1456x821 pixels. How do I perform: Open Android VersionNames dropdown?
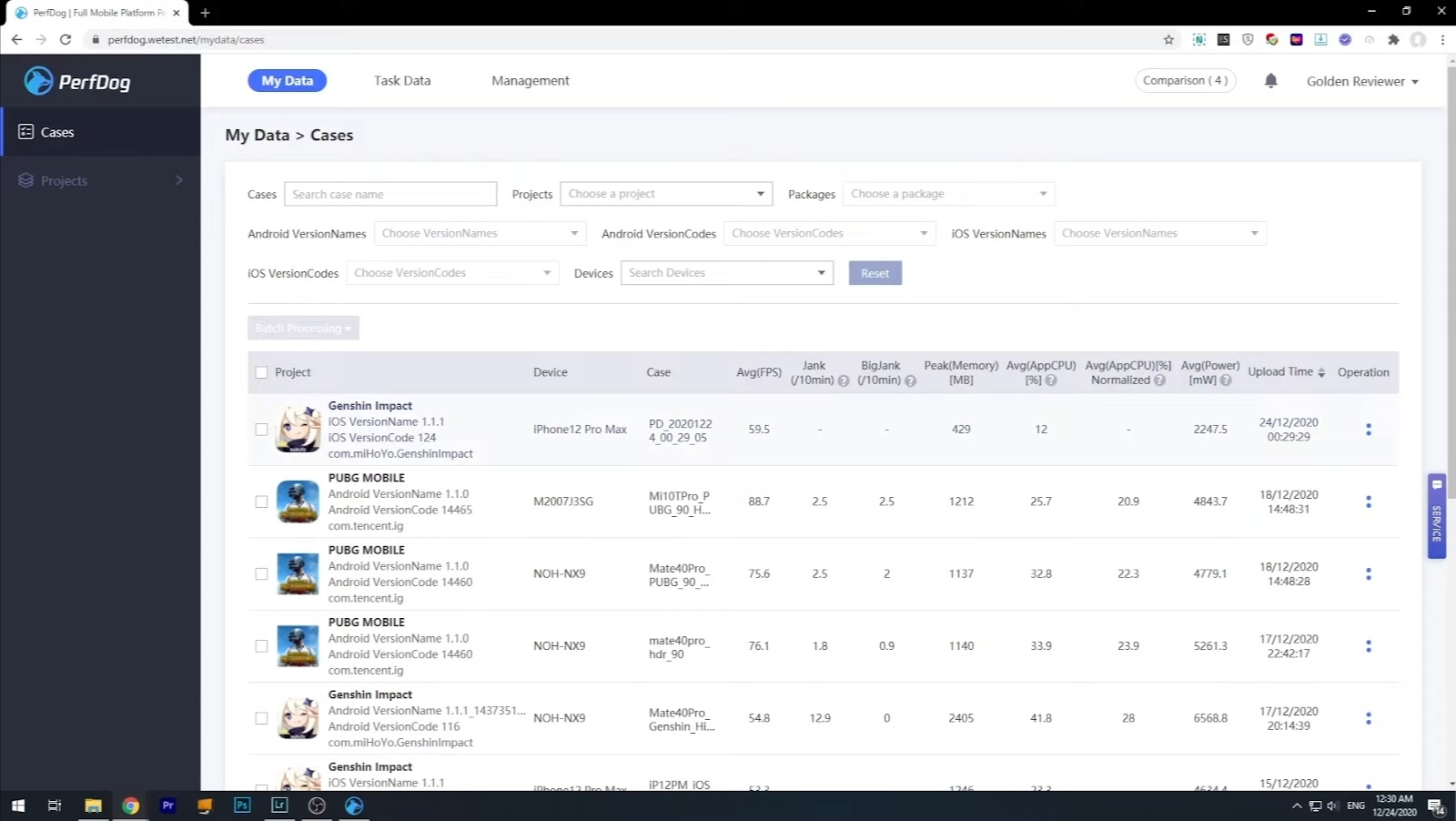click(x=480, y=234)
